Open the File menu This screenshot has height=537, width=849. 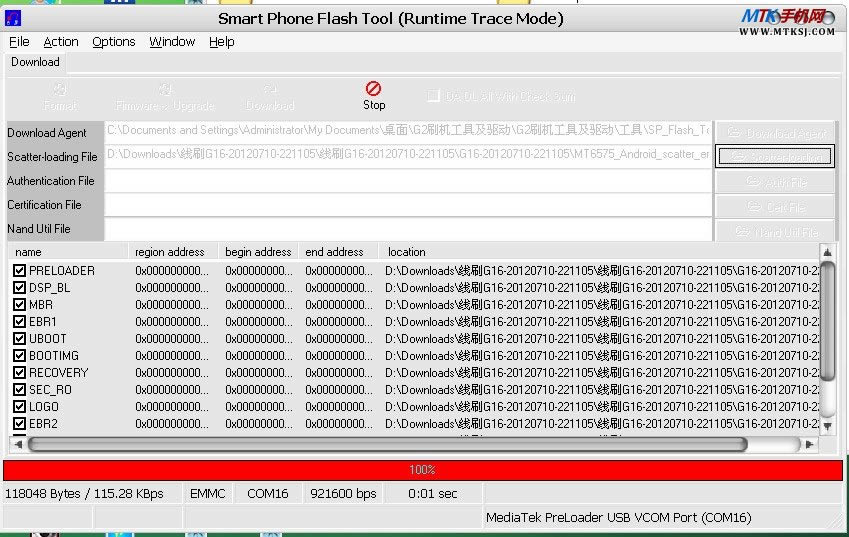point(19,42)
